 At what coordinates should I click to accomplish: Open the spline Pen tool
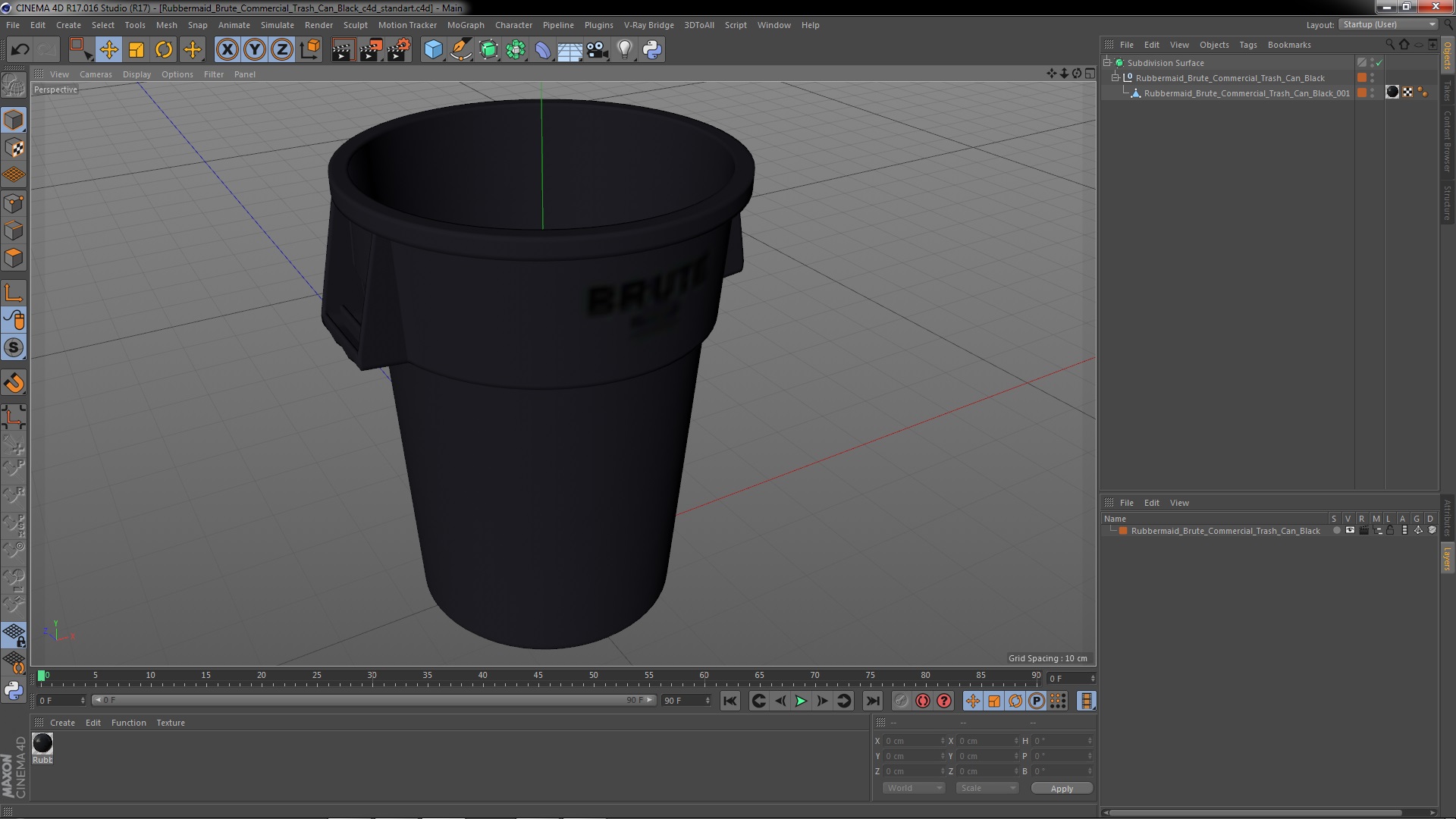(x=460, y=50)
